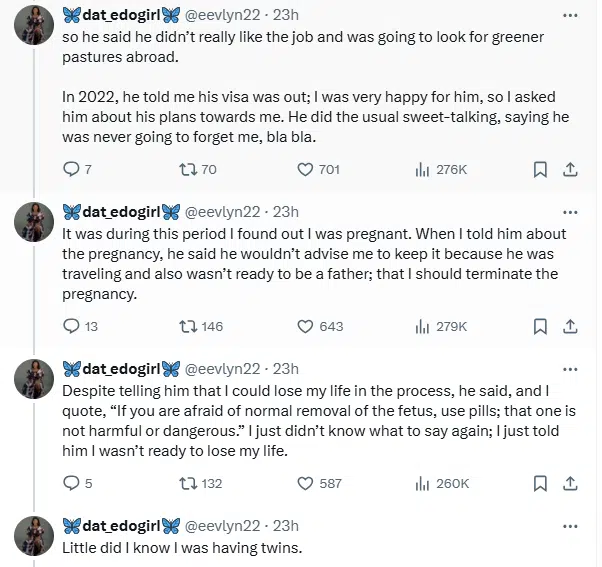
Task: Open the 23h timestamp on the pills tweet
Action: [286, 368]
